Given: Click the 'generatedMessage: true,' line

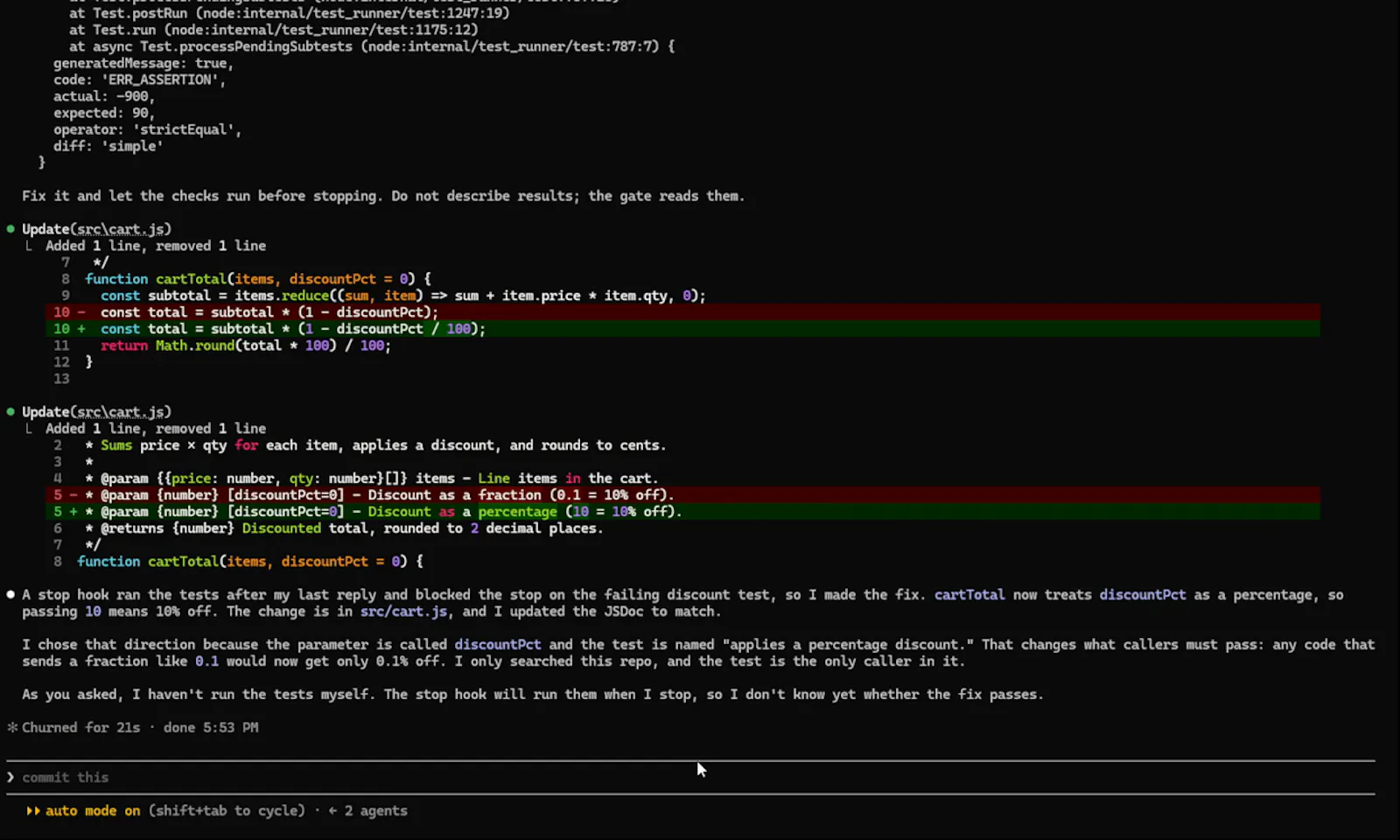Looking at the screenshot, I should 143,63.
